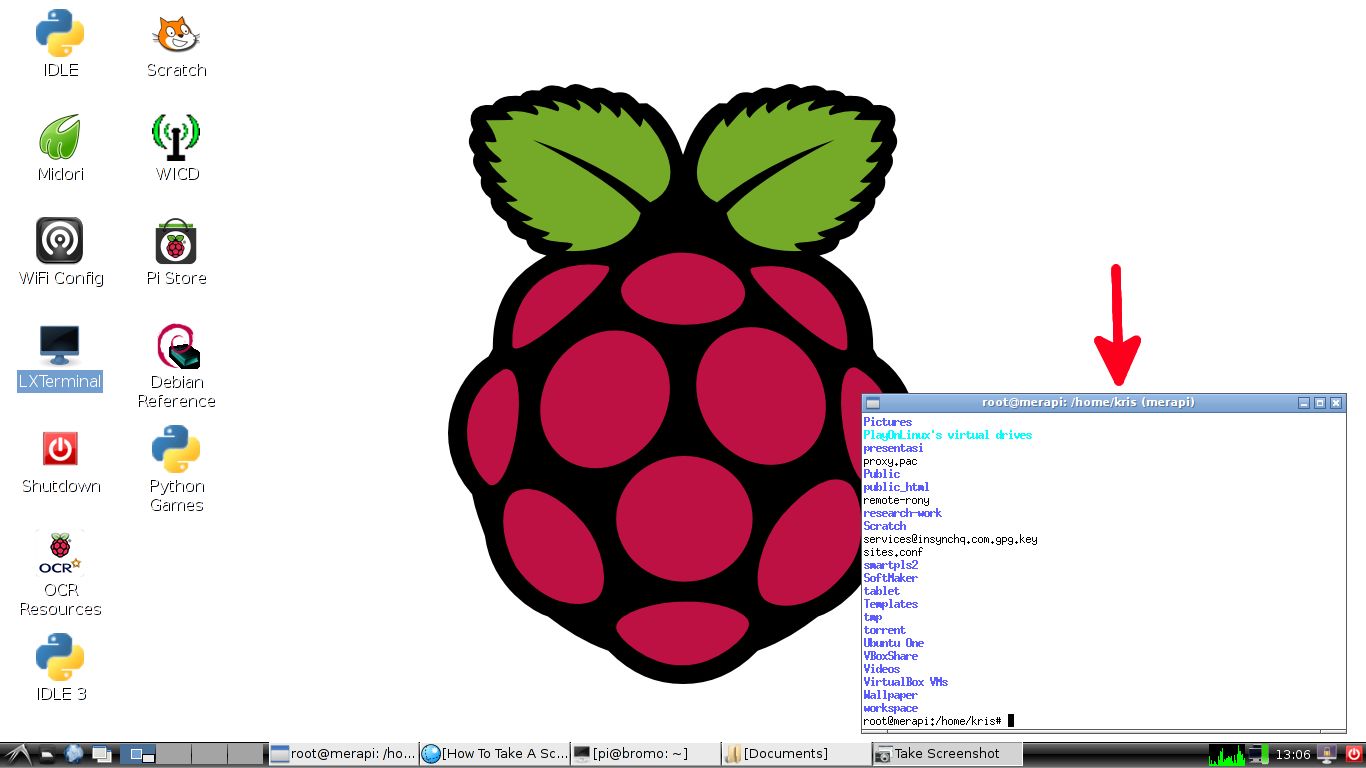Restore the Documents window from the taskbar
The height and width of the screenshot is (768, 1366).
pos(796,754)
